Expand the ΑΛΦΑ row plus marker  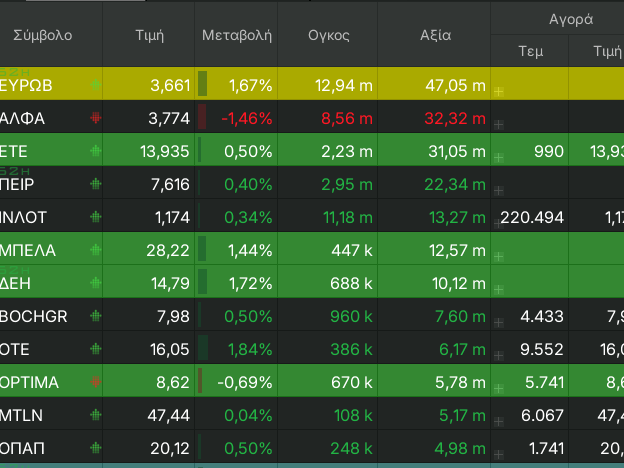coord(498,124)
